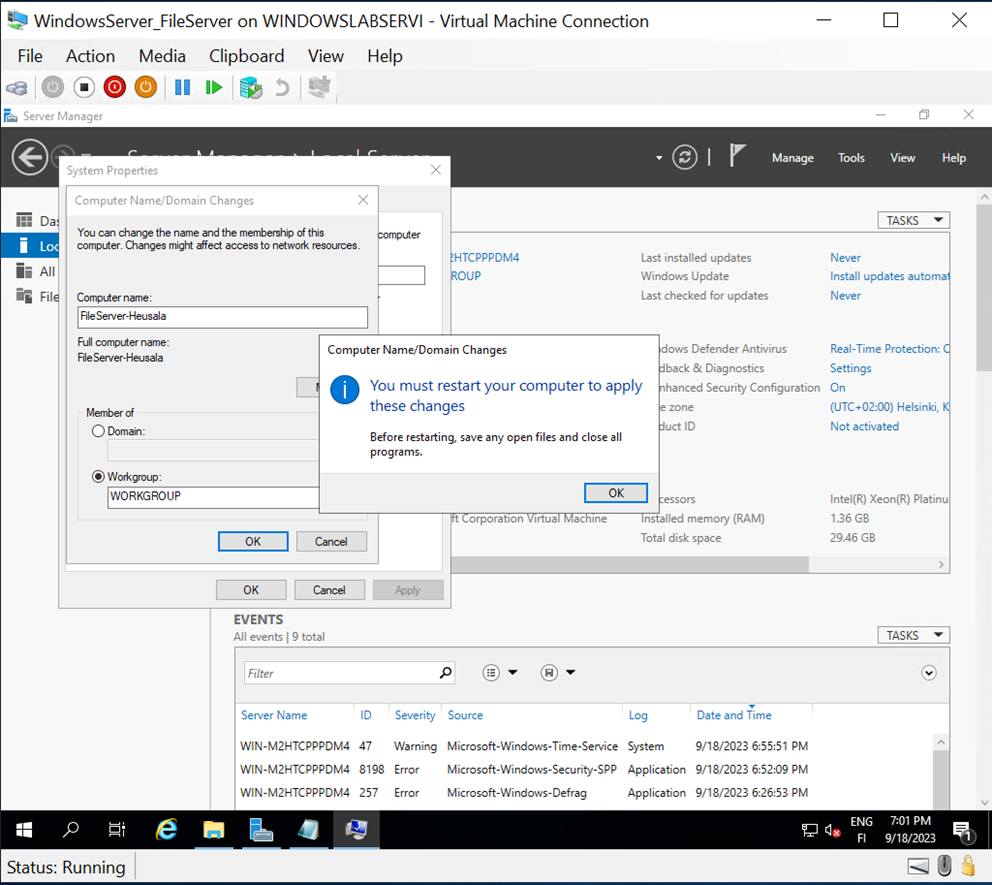992x885 pixels.
Task: Open Install updates automatically link
Action: (x=888, y=276)
